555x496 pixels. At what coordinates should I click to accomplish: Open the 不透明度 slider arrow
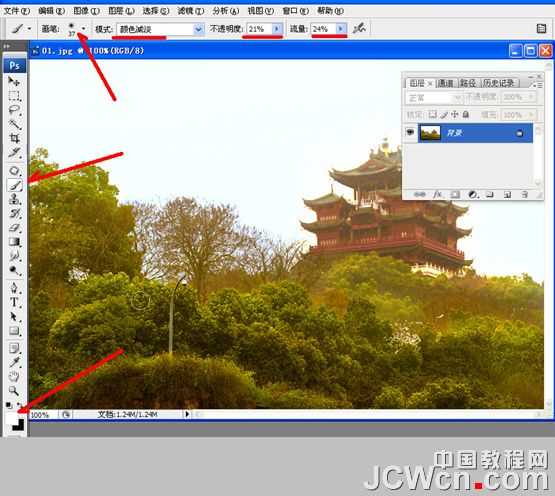click(277, 29)
